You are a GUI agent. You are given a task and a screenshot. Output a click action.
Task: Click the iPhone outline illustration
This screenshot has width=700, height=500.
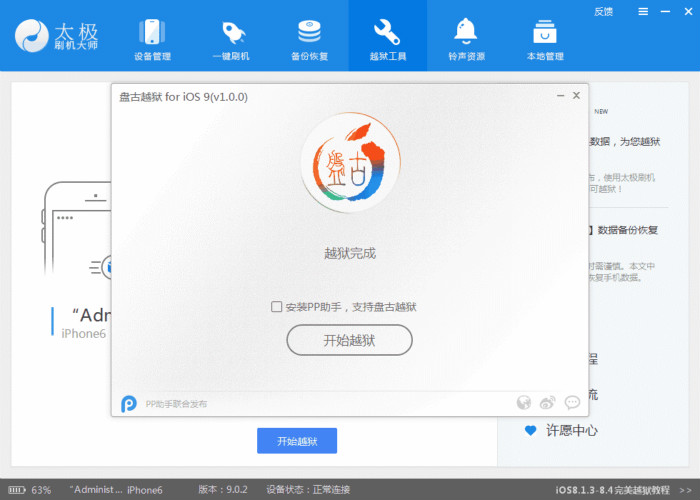77,230
